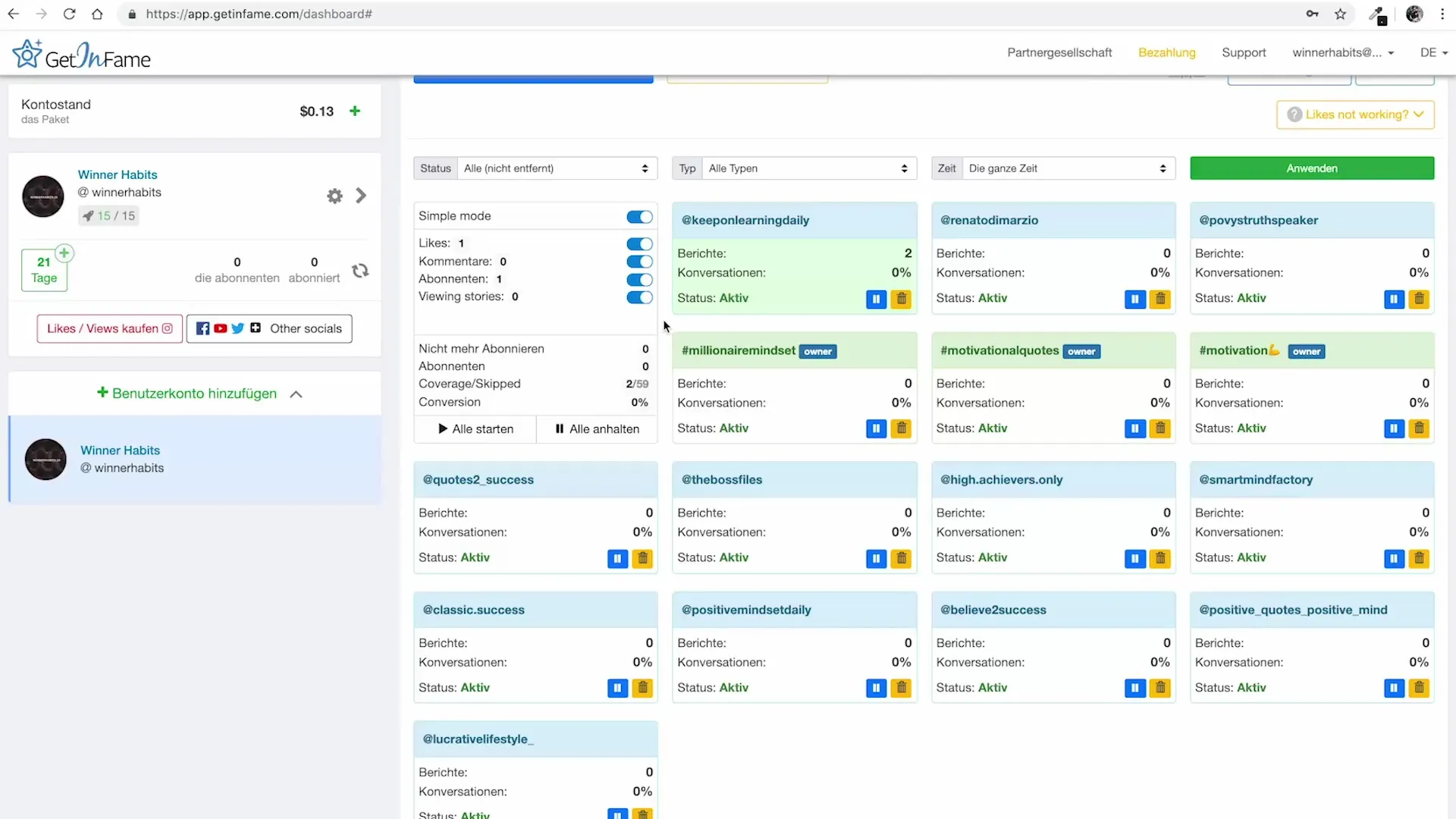Screen dimensions: 1456x819
Task: Click Other socials button
Action: point(269,328)
